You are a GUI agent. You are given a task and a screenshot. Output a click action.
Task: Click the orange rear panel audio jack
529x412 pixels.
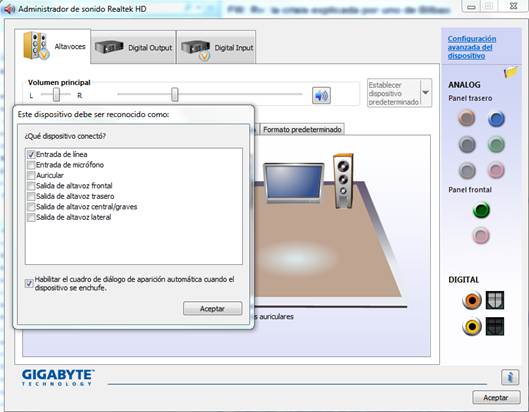[x=467, y=118]
